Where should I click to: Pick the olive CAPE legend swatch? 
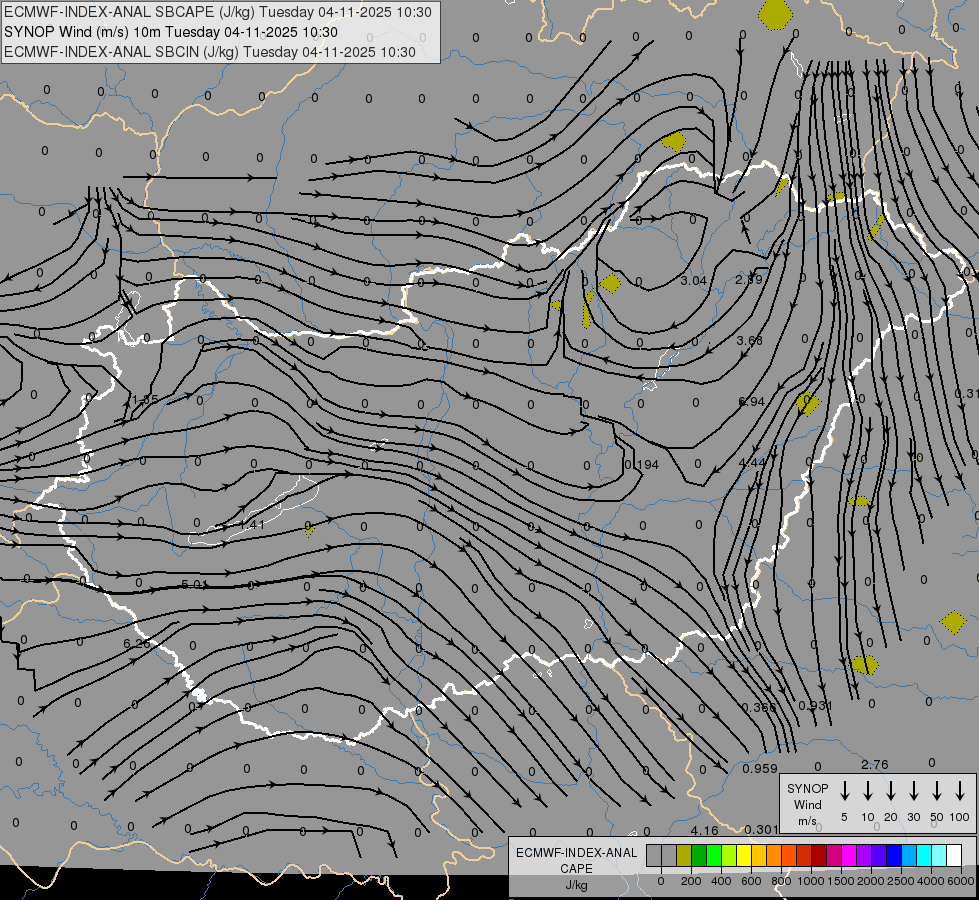point(684,855)
